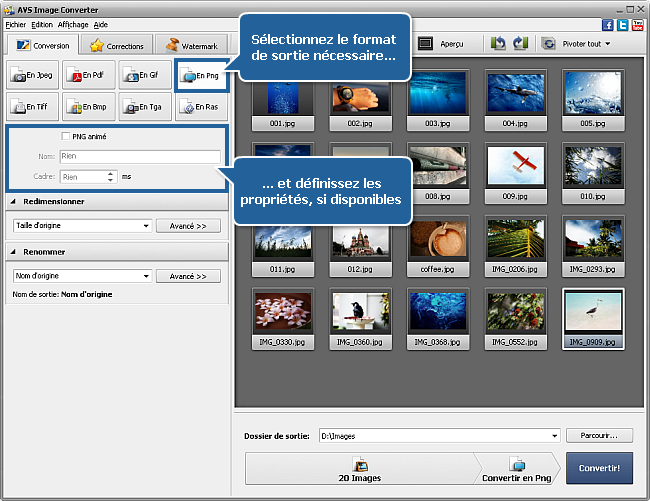The image size is (650, 501).
Task: Click the Aperçu preview icon
Action: point(425,44)
